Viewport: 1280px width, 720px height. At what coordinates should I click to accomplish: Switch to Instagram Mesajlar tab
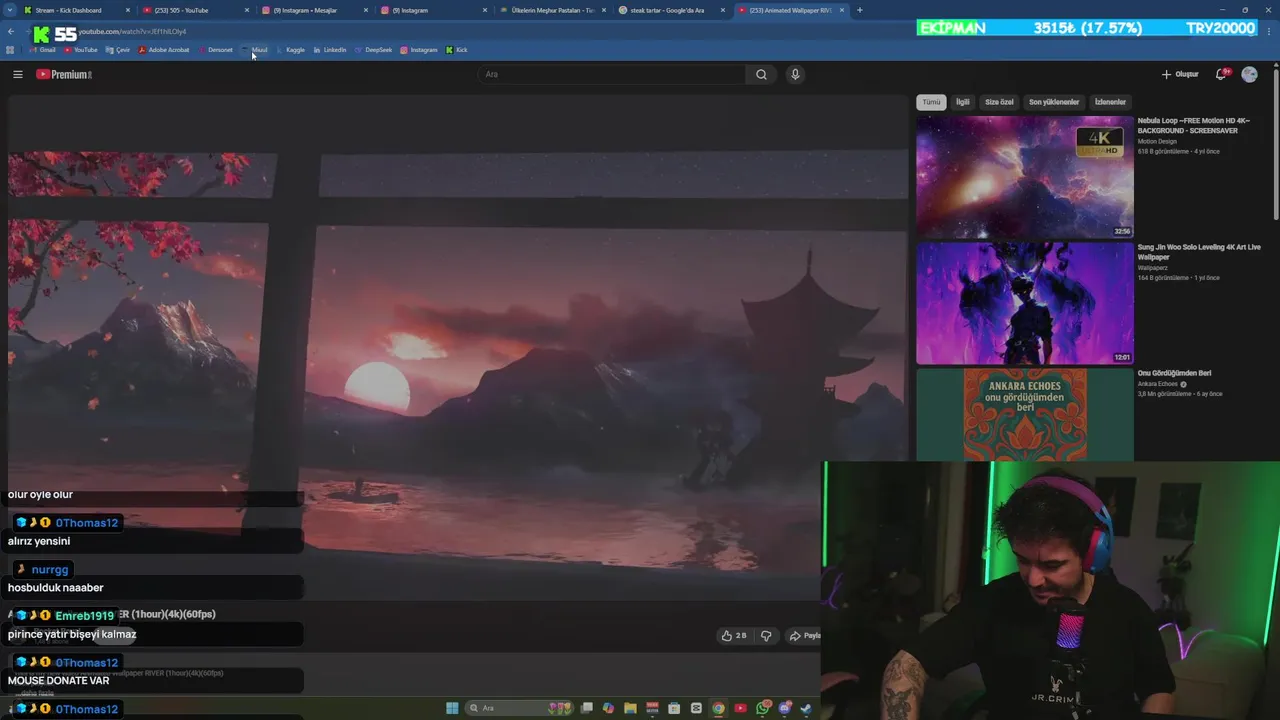click(313, 10)
